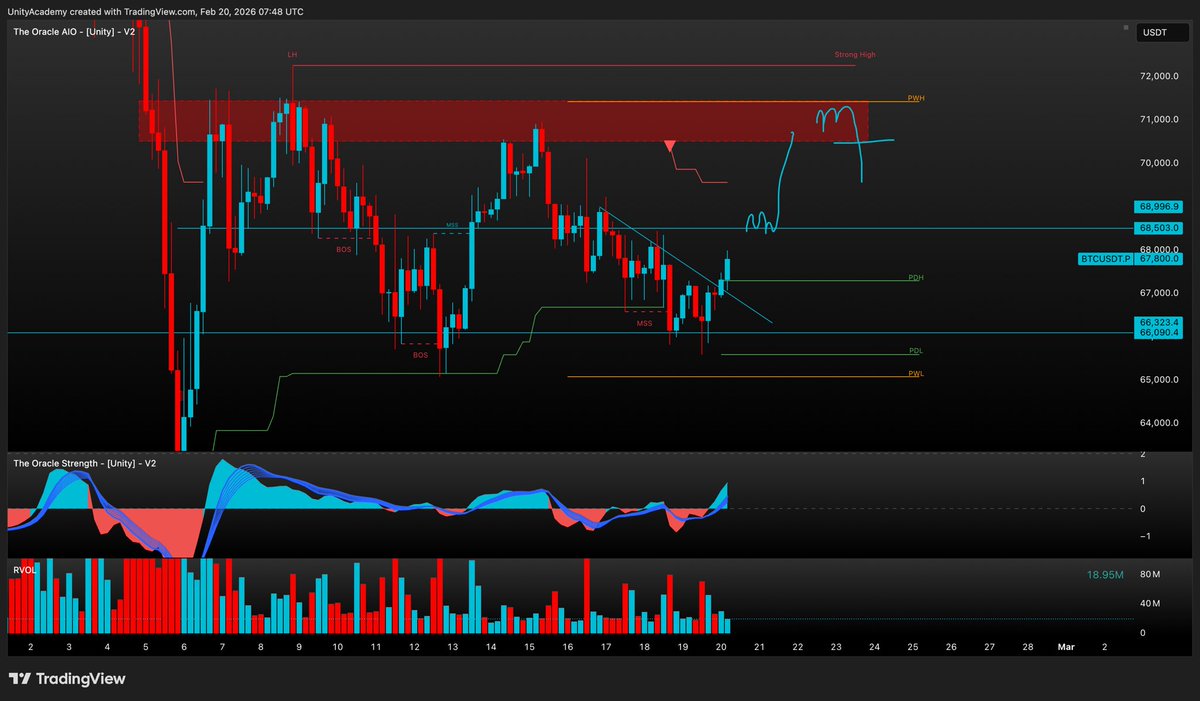Click the TradingView logo
This screenshot has width=1200, height=701.
[68, 679]
